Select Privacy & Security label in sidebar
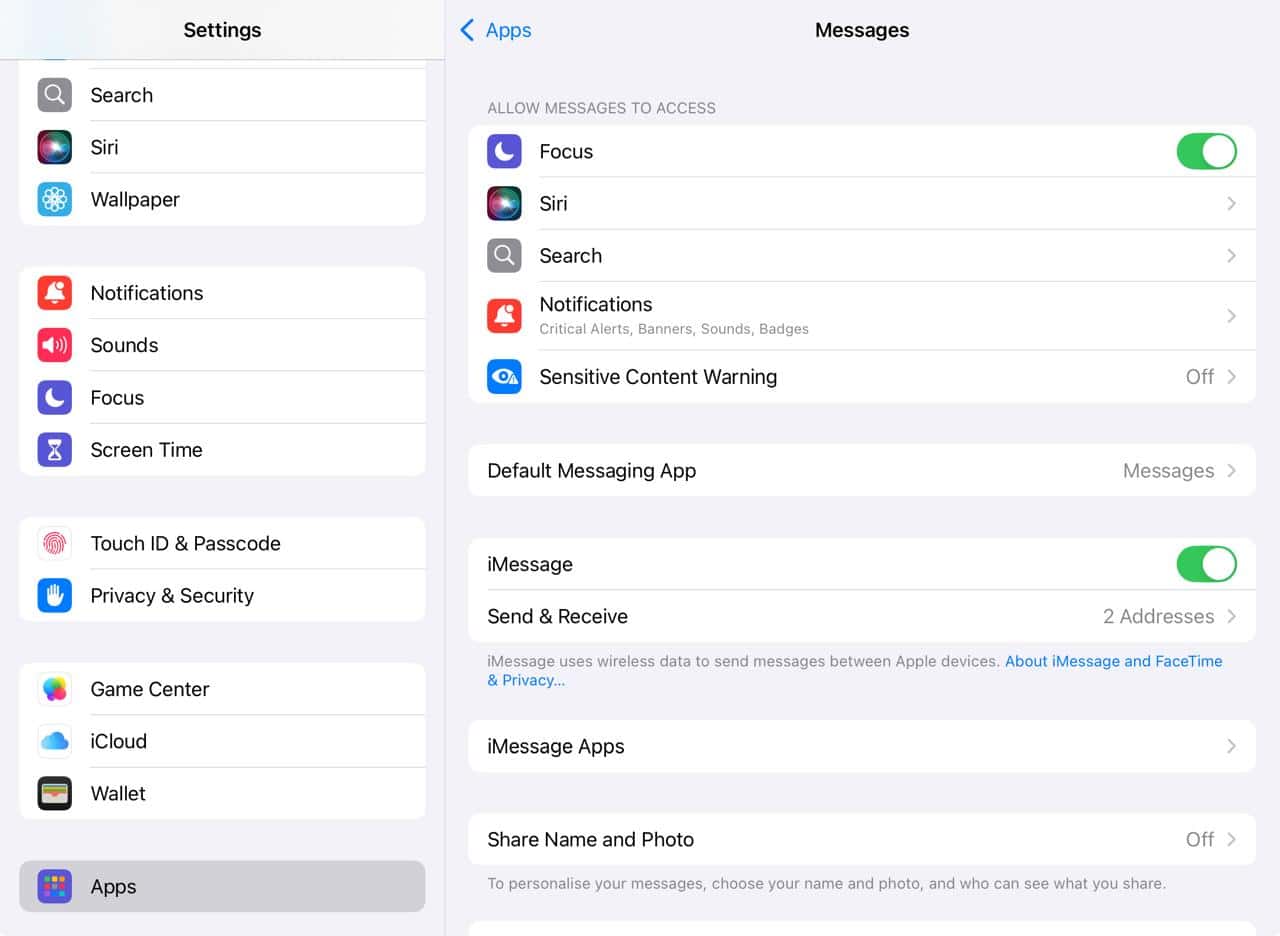 click(x=172, y=596)
